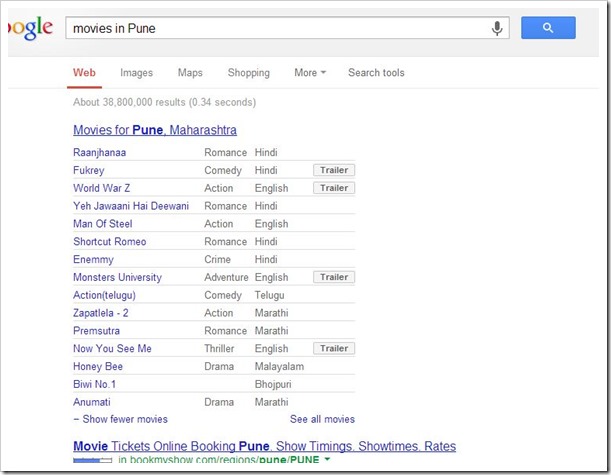Click the See all movies link
The height and width of the screenshot is (475, 611).
322,419
